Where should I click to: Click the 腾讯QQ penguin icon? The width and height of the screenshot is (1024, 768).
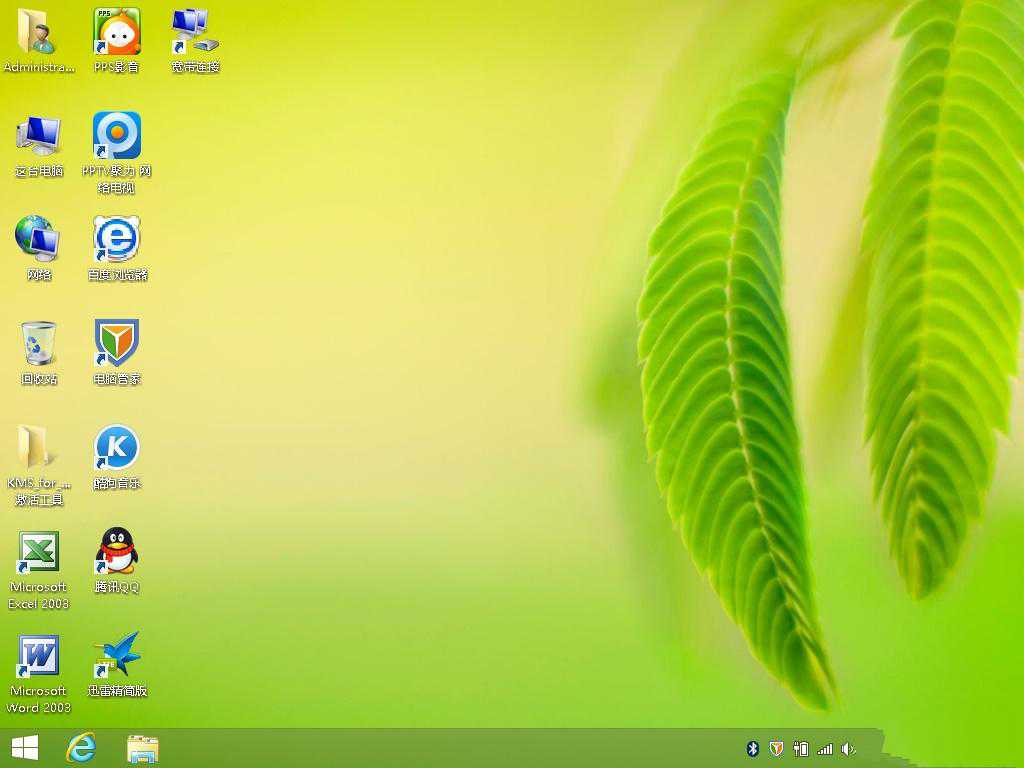(x=117, y=553)
